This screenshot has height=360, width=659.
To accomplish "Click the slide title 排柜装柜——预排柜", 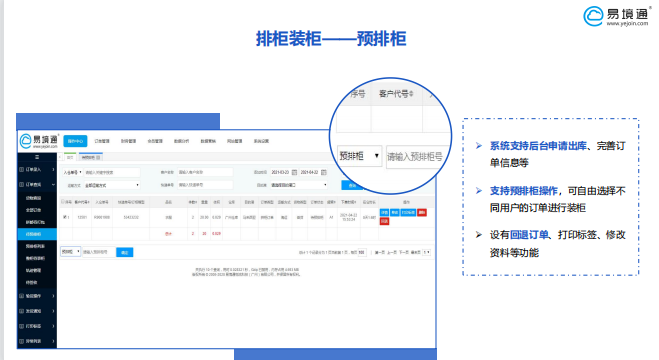I will 331,39.
